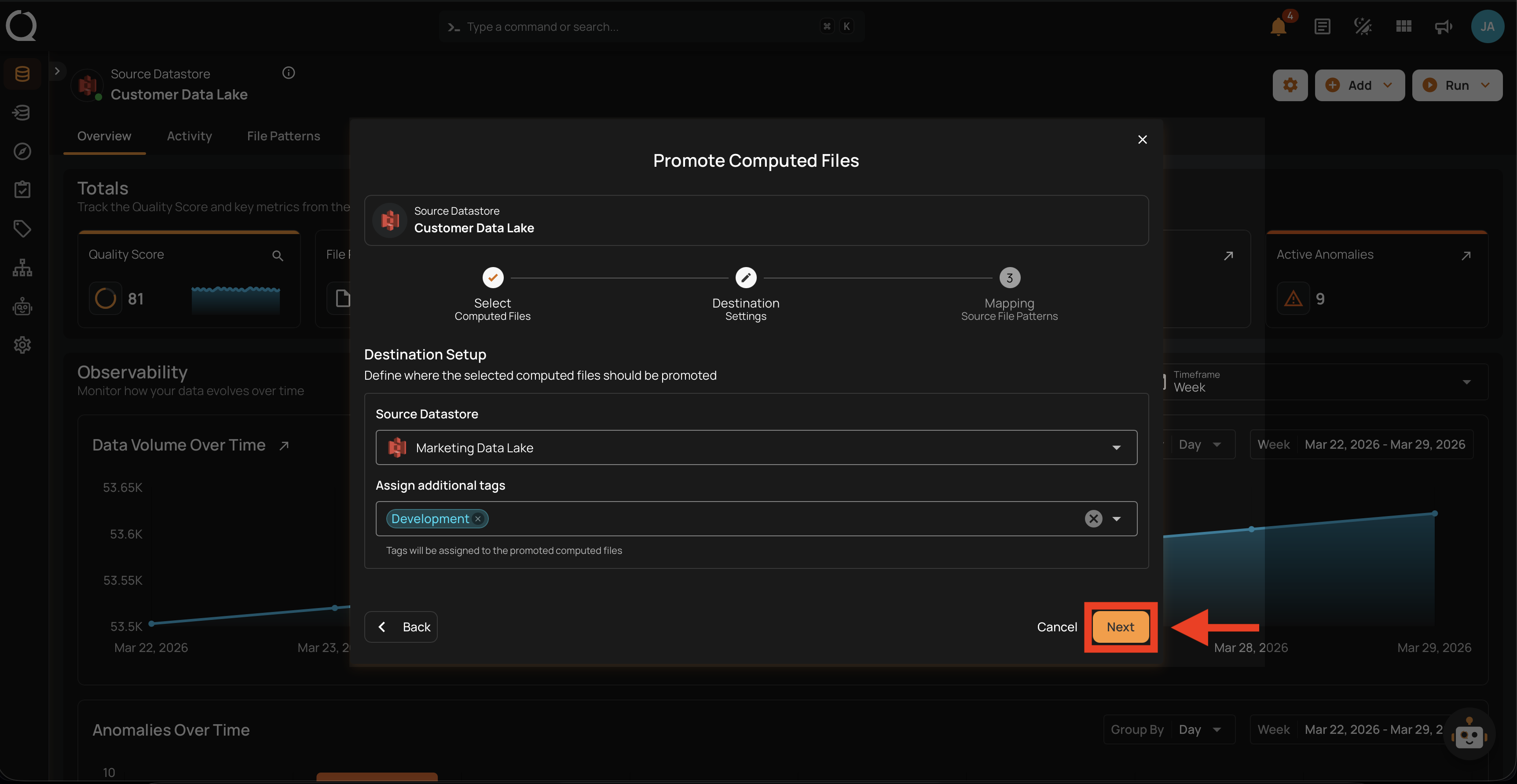
Task: Open the apps grid icon
Action: (x=1404, y=26)
